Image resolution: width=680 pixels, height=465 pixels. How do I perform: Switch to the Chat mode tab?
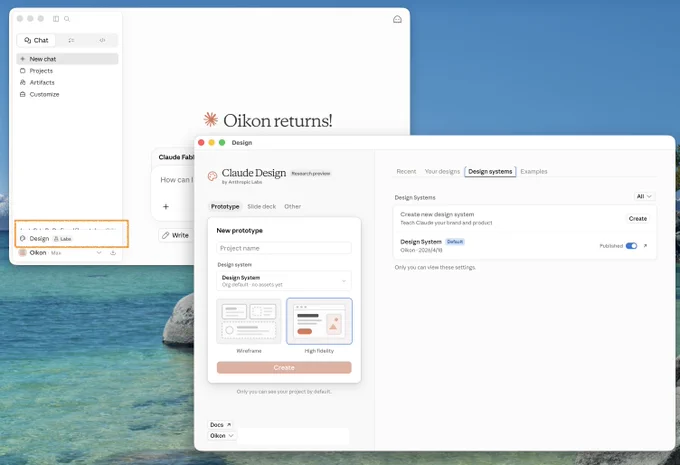pyautogui.click(x=36, y=40)
